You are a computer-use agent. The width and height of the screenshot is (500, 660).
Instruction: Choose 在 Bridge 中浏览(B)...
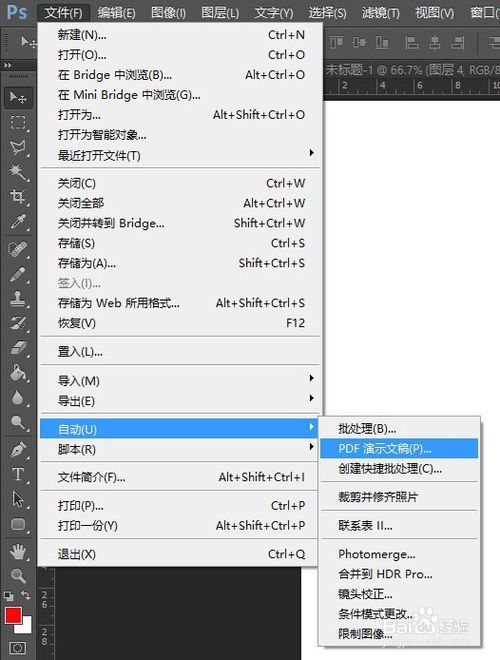coord(179,75)
